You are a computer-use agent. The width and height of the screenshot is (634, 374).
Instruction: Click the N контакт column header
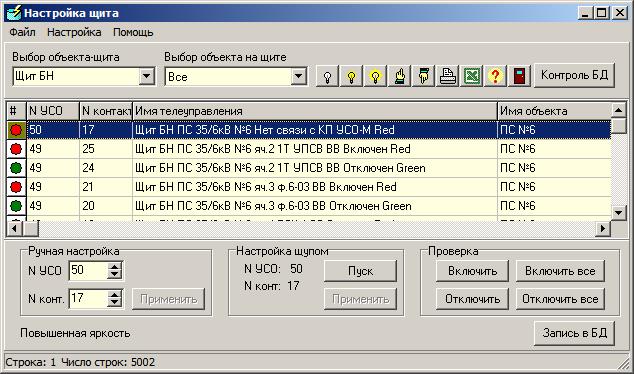(x=106, y=111)
